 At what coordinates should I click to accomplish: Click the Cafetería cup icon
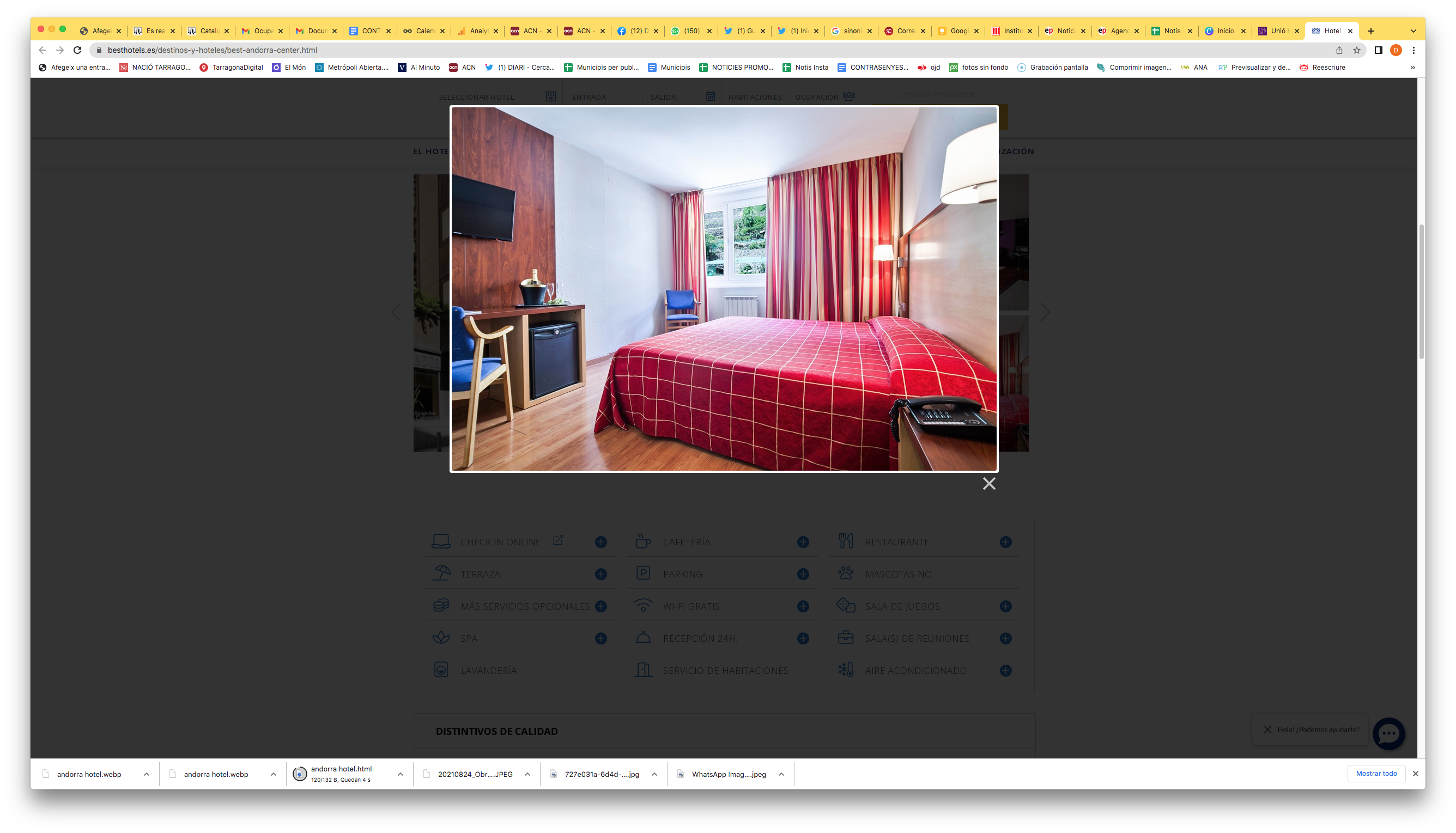(643, 540)
